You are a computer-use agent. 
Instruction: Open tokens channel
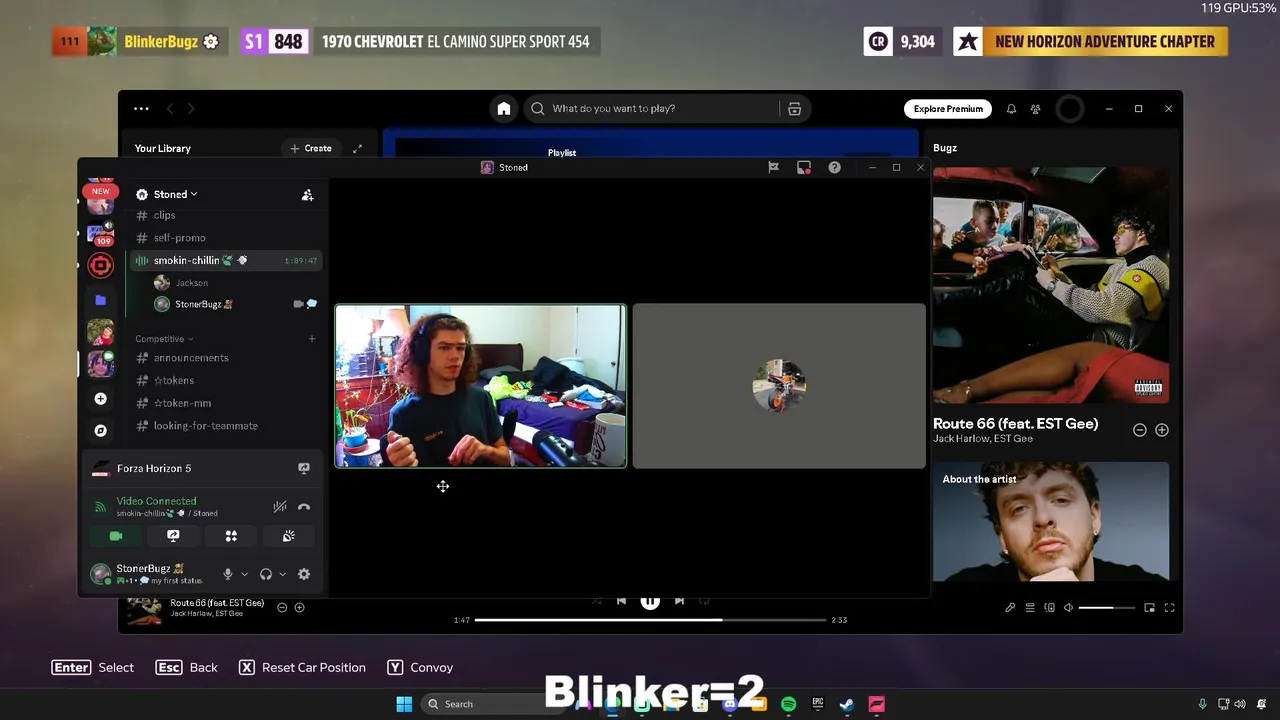point(226,381)
